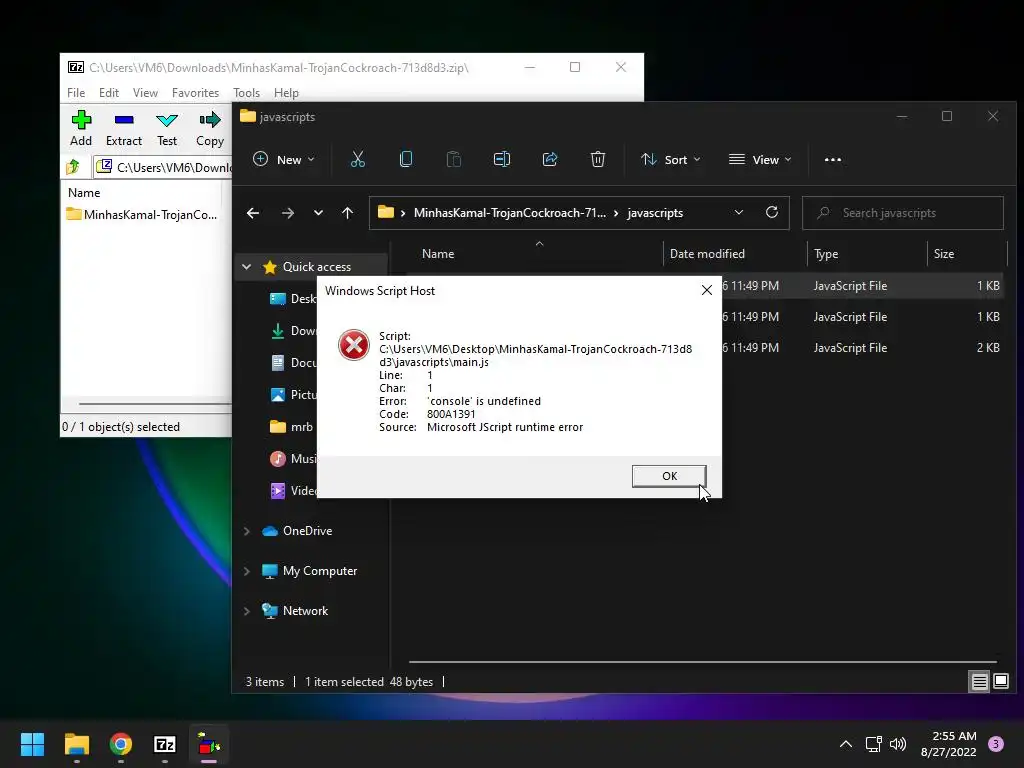
Task: Close the Windows Script Host dialog
Action: point(707,290)
